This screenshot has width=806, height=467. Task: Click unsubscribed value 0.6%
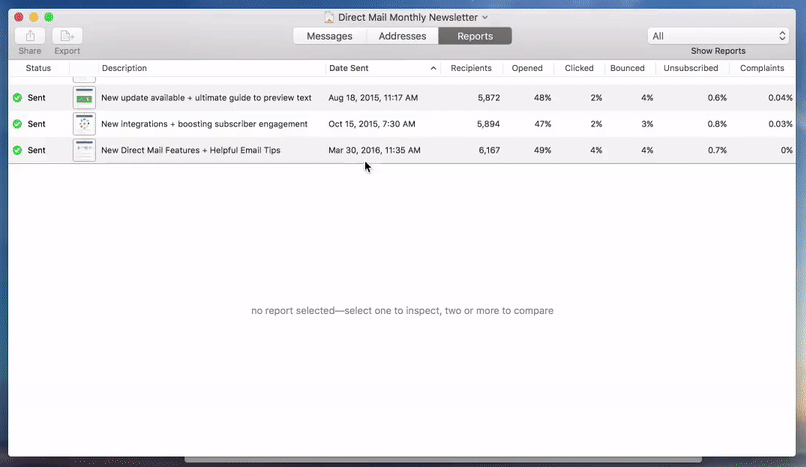coord(717,98)
